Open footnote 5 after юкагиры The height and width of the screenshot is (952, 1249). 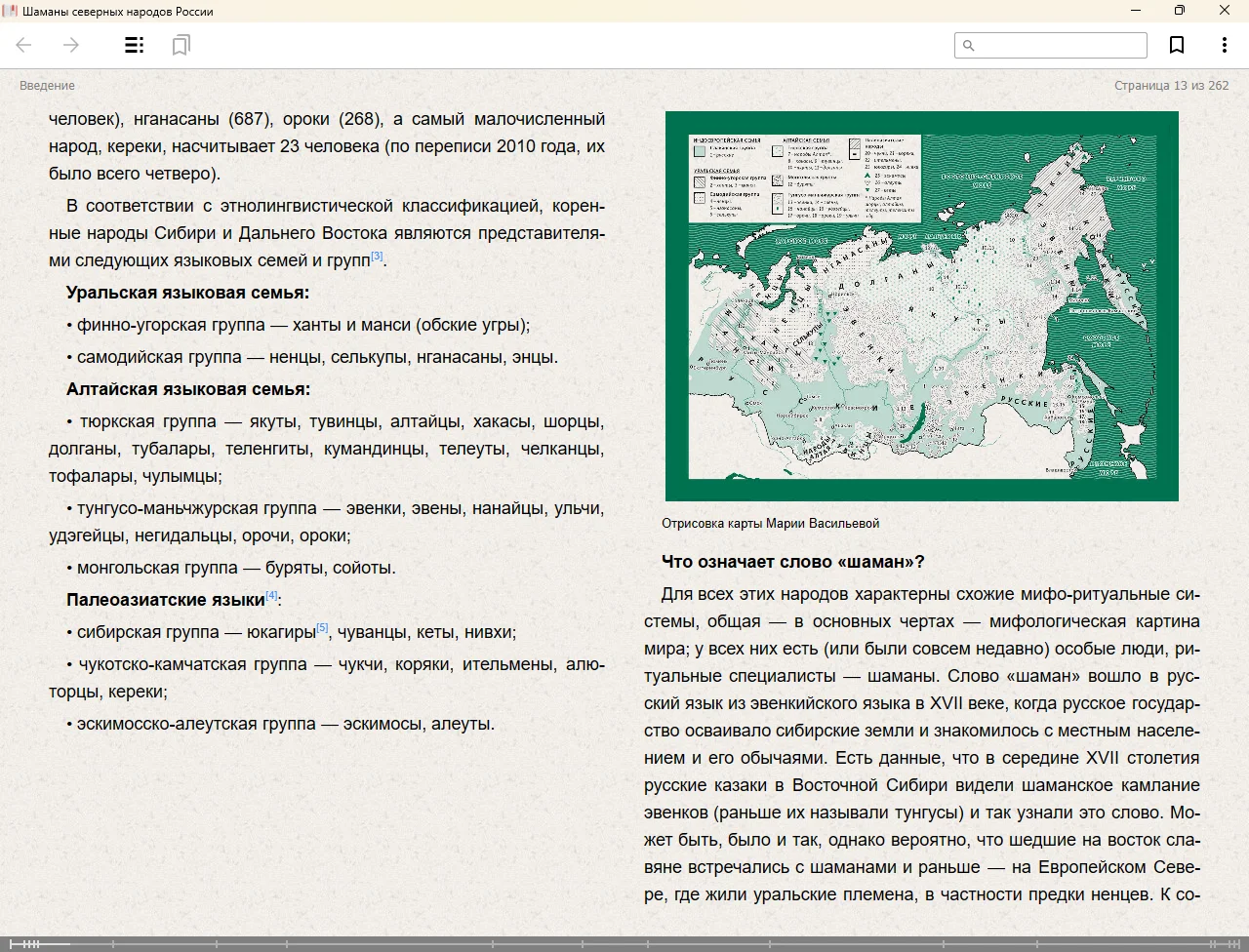click(322, 628)
